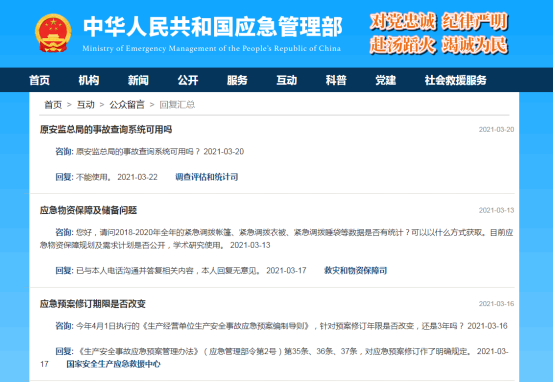Click the 调查评估和统计司 department link
The image size is (554, 383).
tap(207, 177)
